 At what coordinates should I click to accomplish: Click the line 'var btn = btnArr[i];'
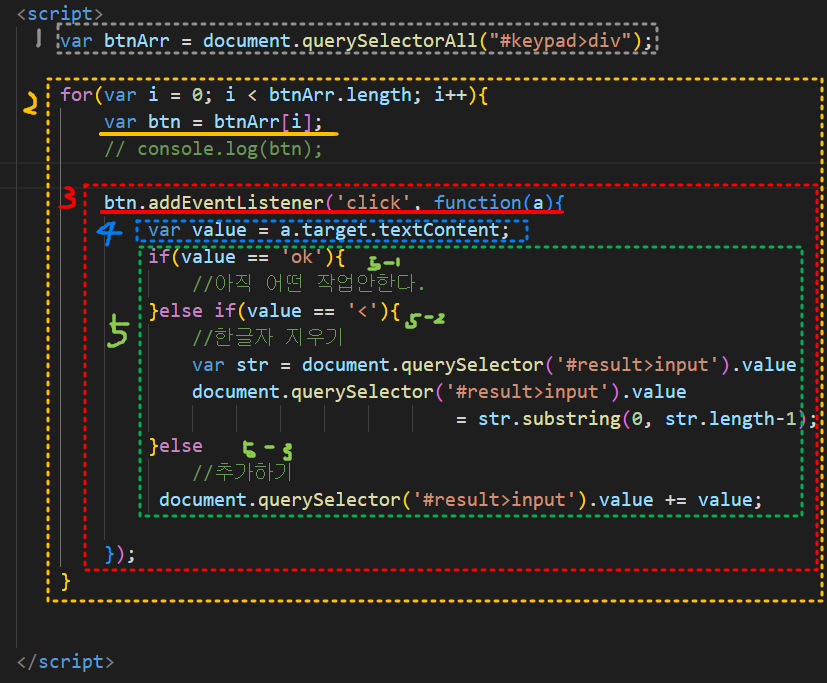[x=213, y=122]
